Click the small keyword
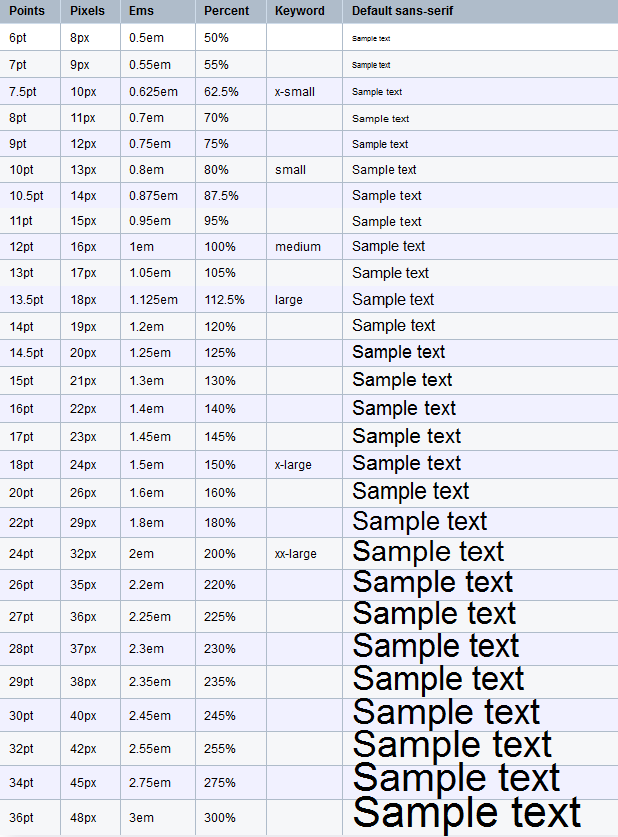Screen dimensions: 618x837 pos(290,170)
